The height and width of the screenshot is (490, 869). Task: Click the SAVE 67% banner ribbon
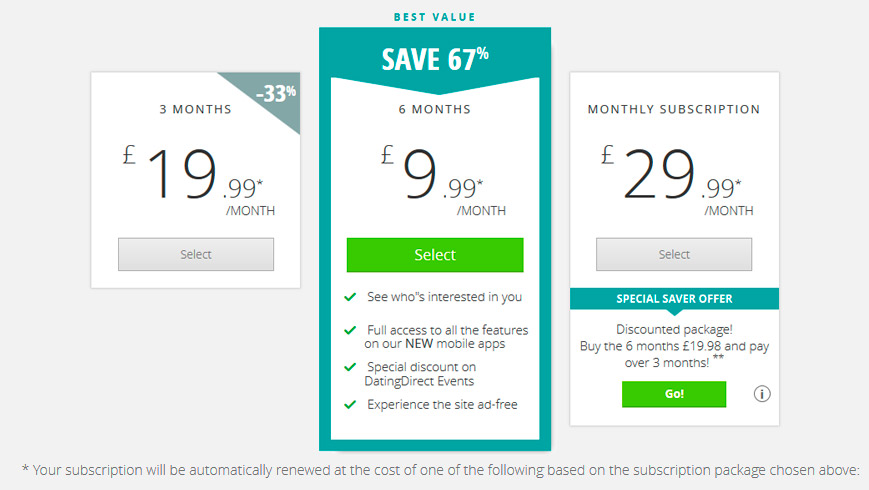(435, 59)
